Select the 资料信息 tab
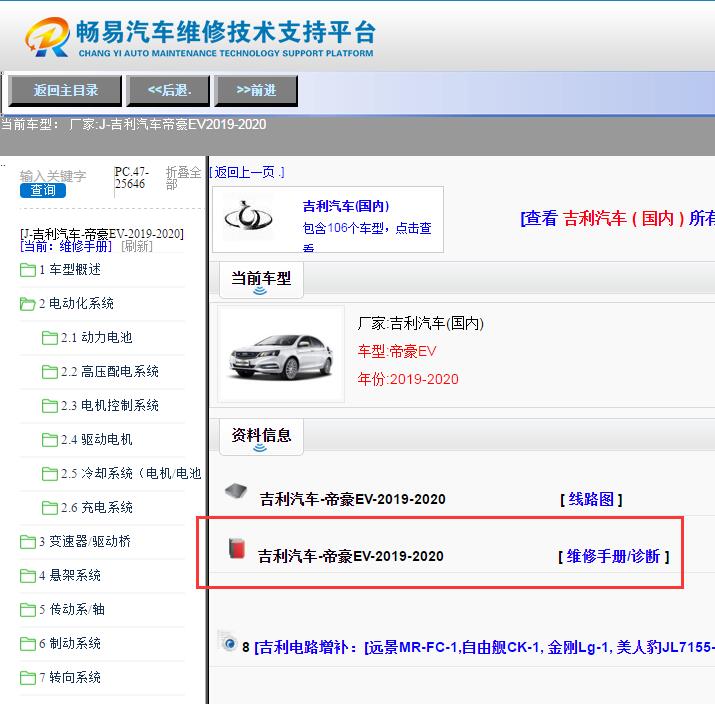 coord(261,436)
